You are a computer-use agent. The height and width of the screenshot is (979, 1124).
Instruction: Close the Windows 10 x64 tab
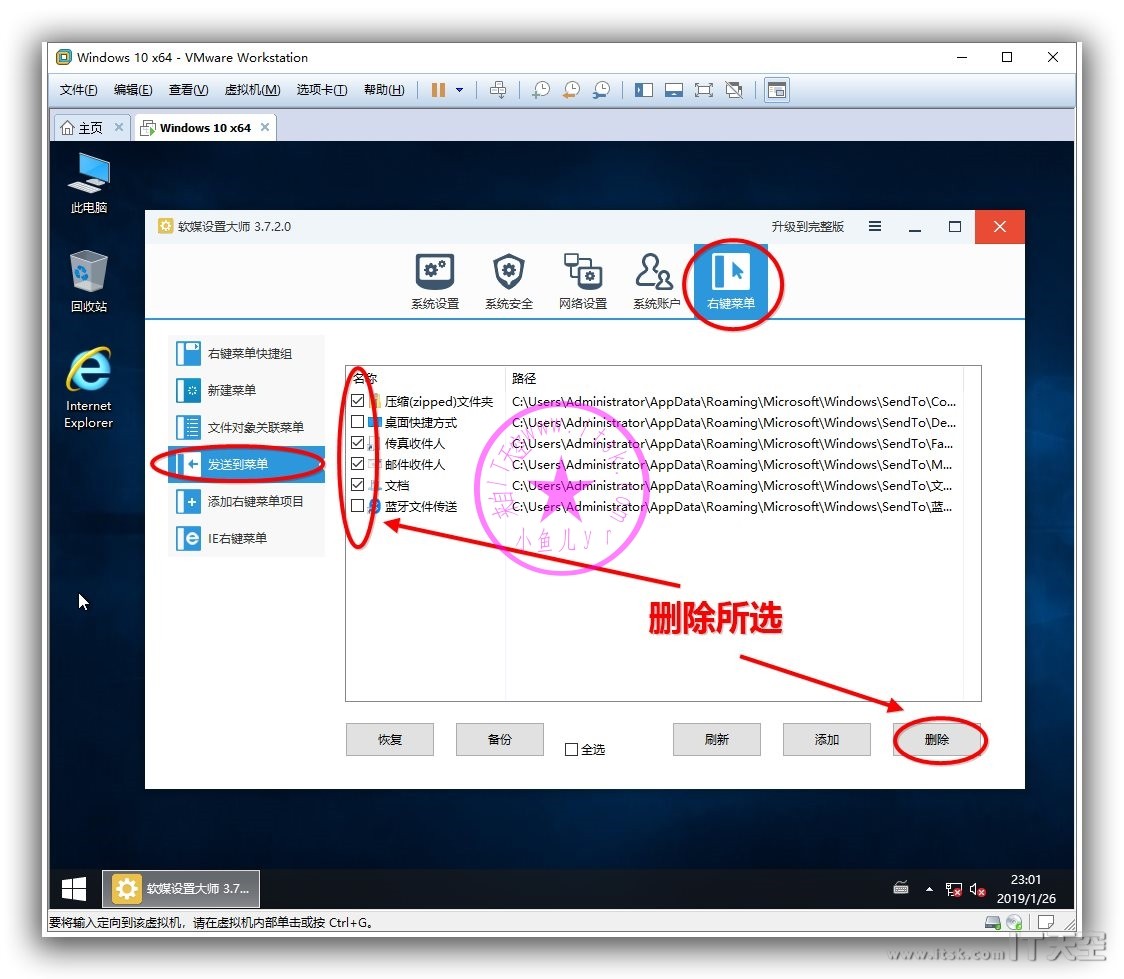point(265,127)
